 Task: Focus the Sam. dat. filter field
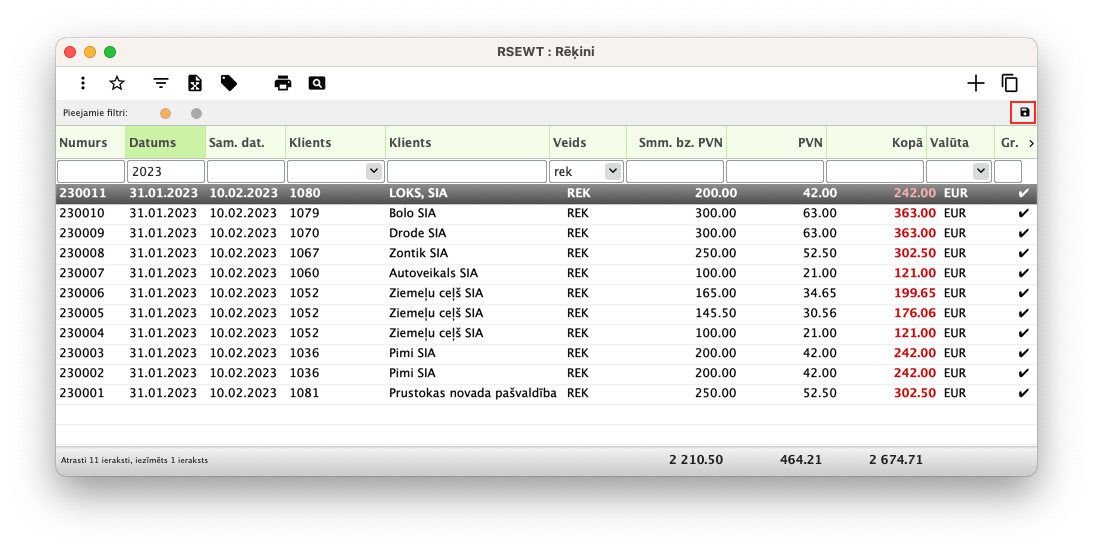[246, 171]
